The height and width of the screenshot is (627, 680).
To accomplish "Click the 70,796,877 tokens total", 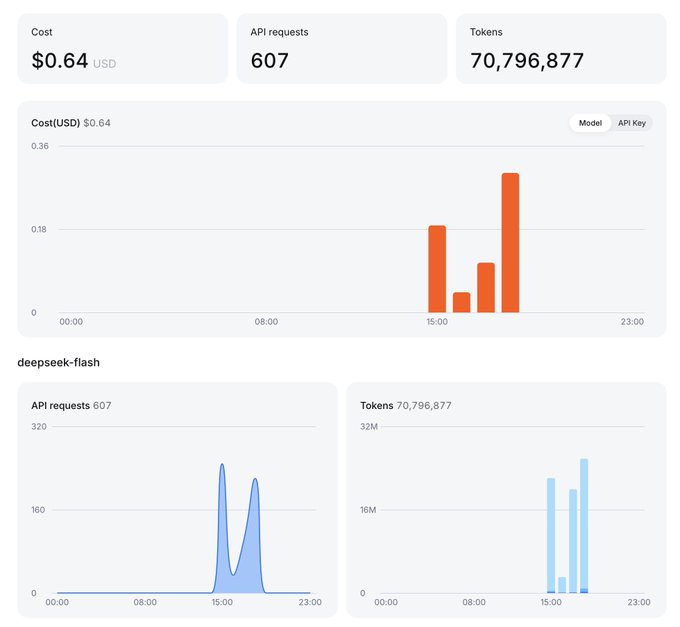I will pos(527,61).
